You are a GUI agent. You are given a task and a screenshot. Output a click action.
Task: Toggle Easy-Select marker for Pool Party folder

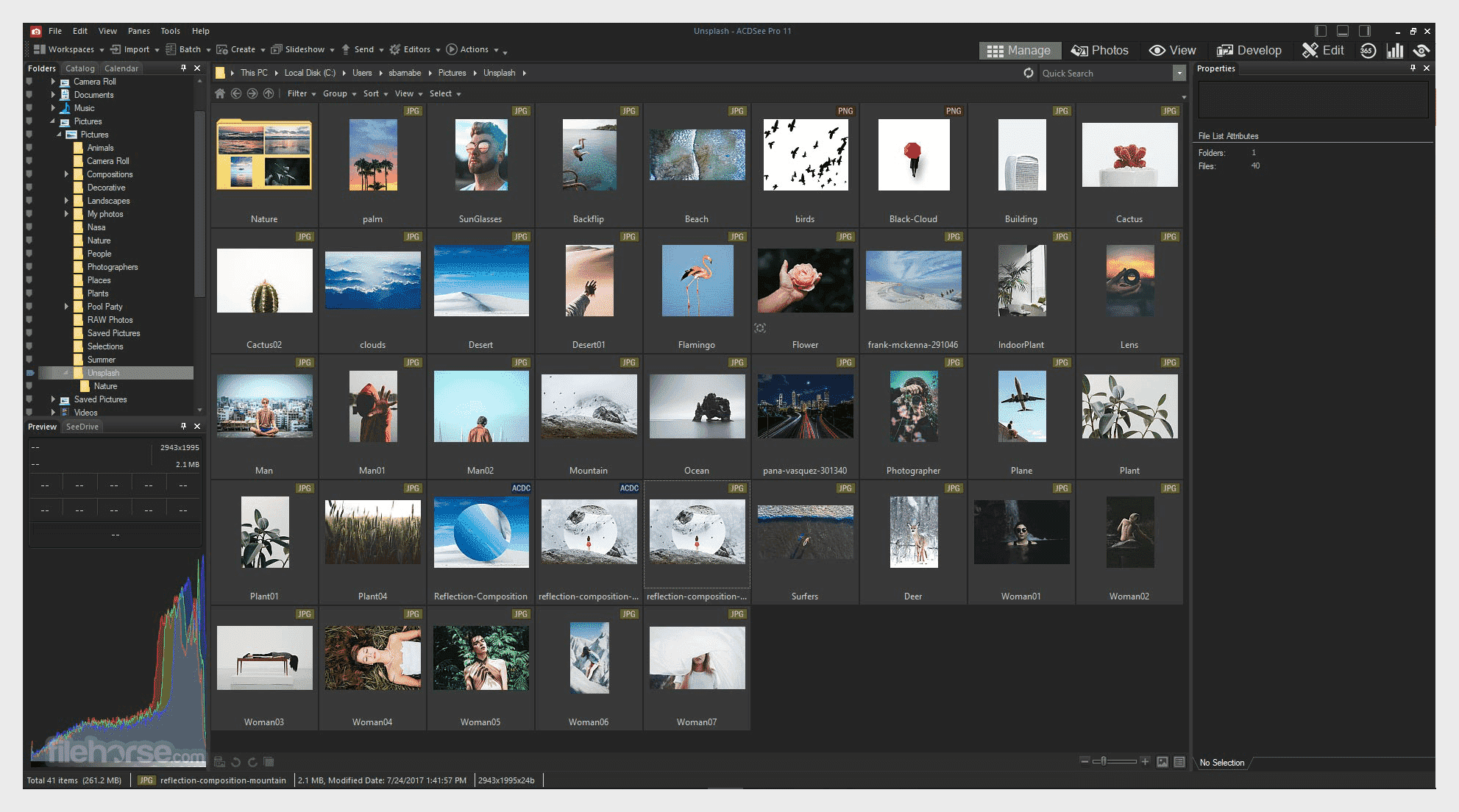29,307
